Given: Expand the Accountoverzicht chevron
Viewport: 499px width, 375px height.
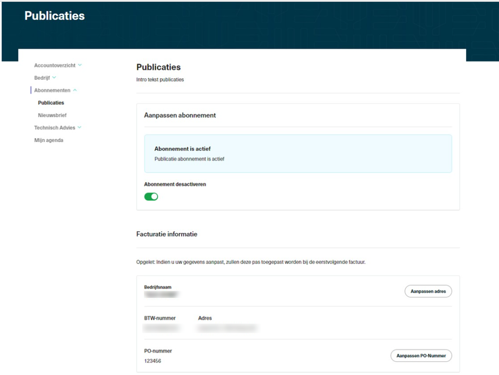Looking at the screenshot, I should 80,65.
